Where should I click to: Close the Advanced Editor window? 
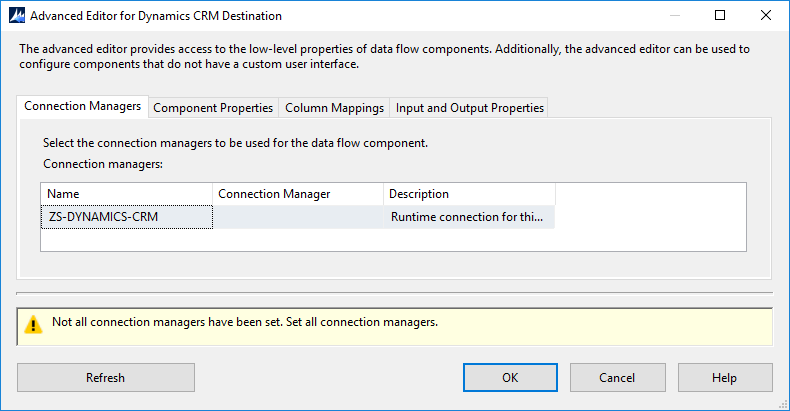tap(766, 15)
